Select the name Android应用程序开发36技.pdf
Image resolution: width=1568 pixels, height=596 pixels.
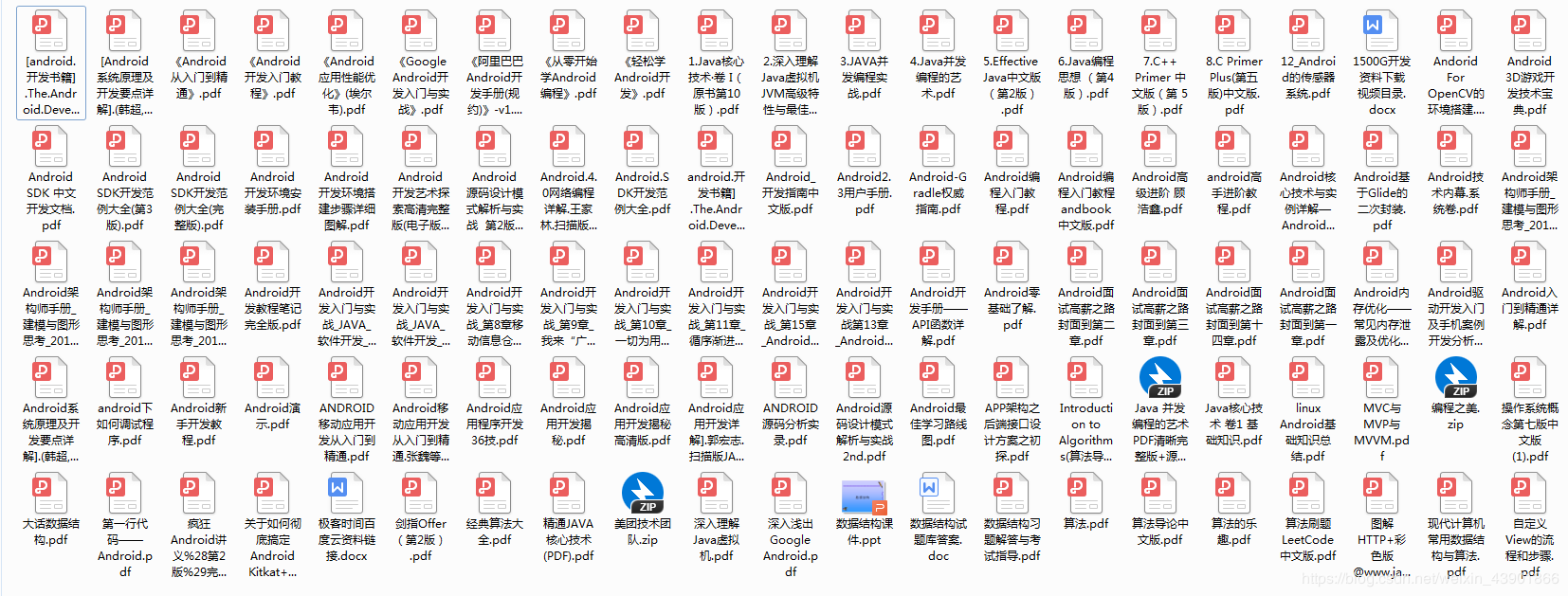pos(495,424)
